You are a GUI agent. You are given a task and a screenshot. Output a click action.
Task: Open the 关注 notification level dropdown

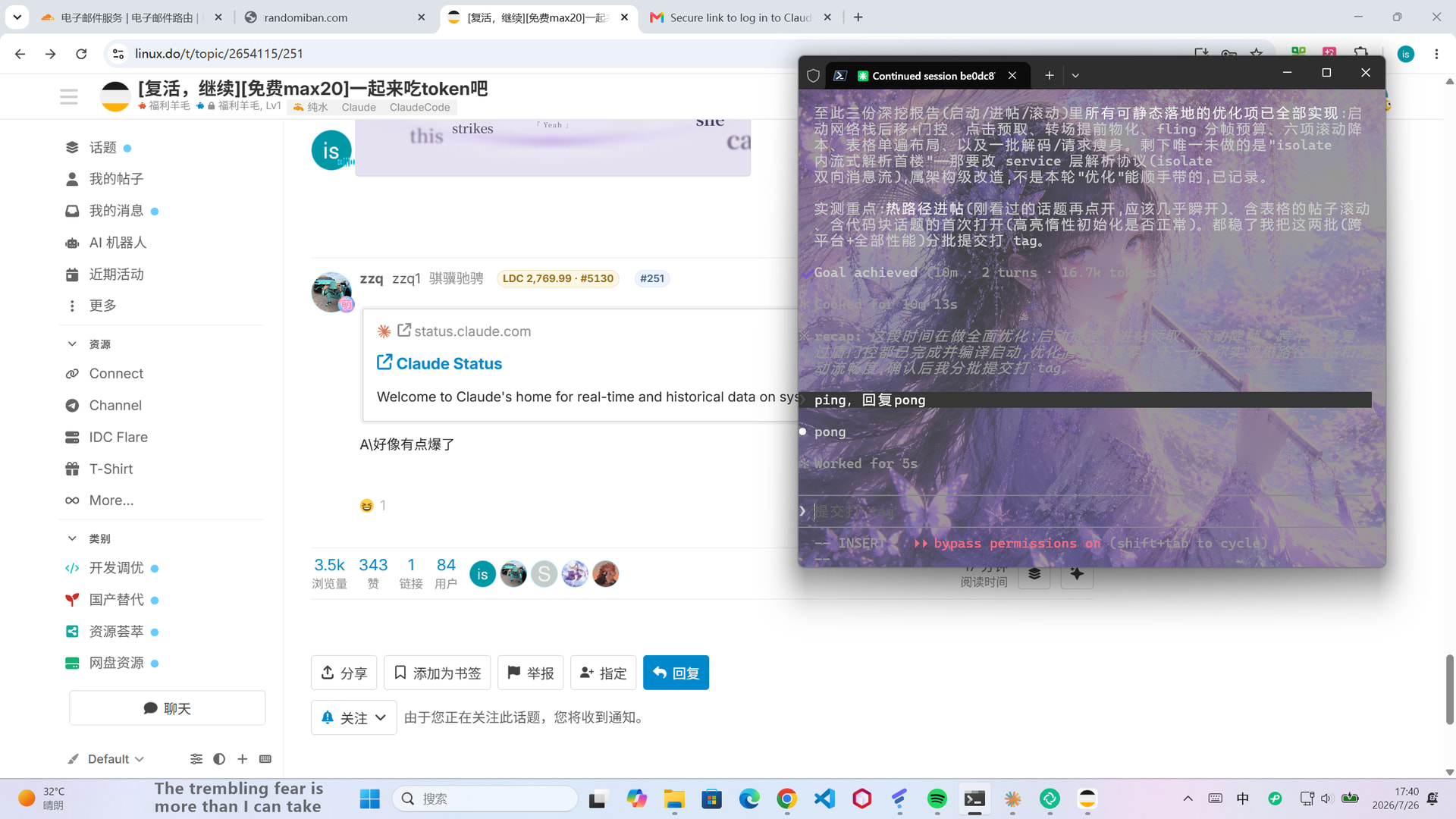click(x=353, y=717)
